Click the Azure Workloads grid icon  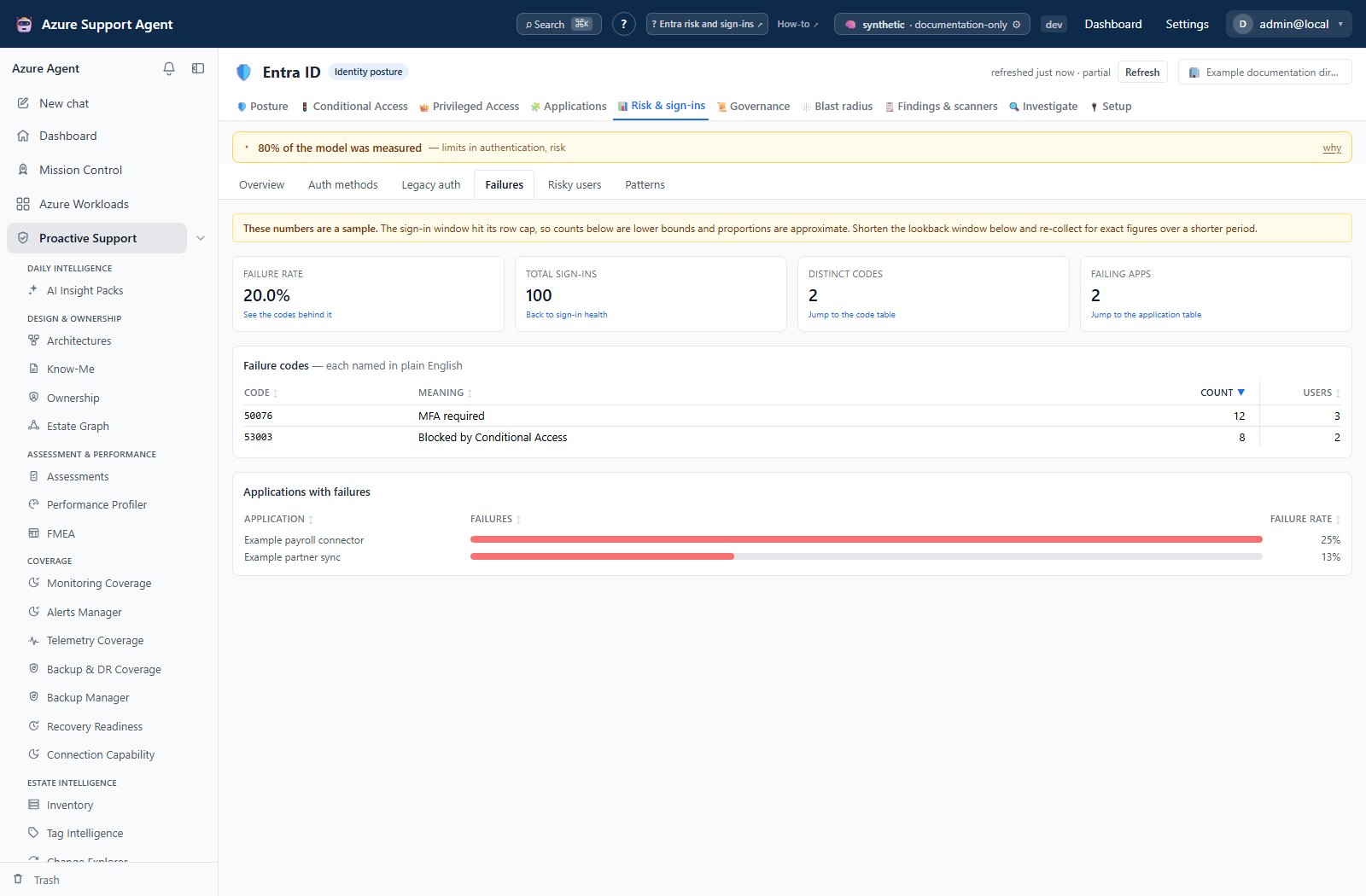coord(23,204)
